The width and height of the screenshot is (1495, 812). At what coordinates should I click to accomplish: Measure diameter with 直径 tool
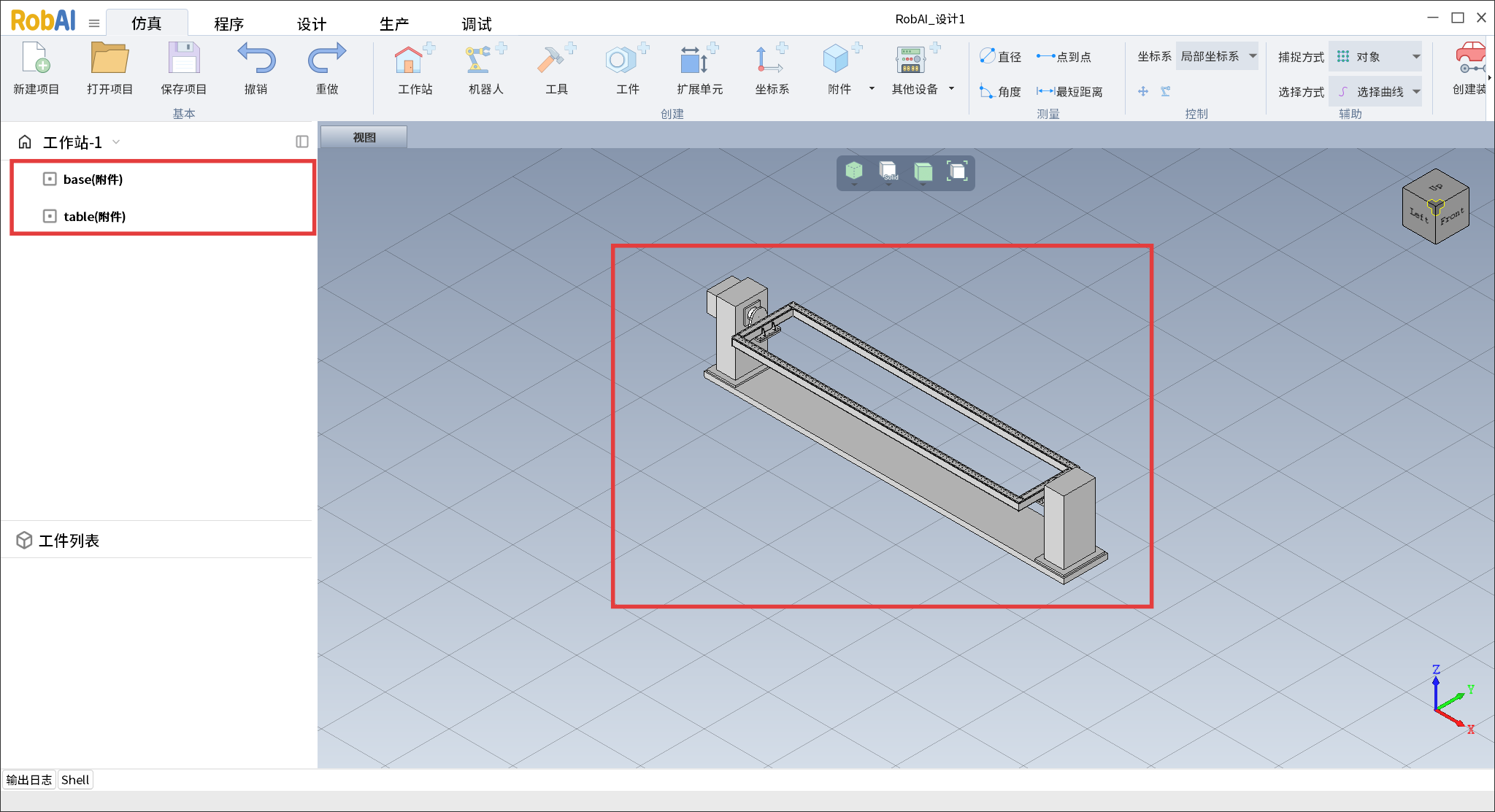pyautogui.click(x=1000, y=56)
